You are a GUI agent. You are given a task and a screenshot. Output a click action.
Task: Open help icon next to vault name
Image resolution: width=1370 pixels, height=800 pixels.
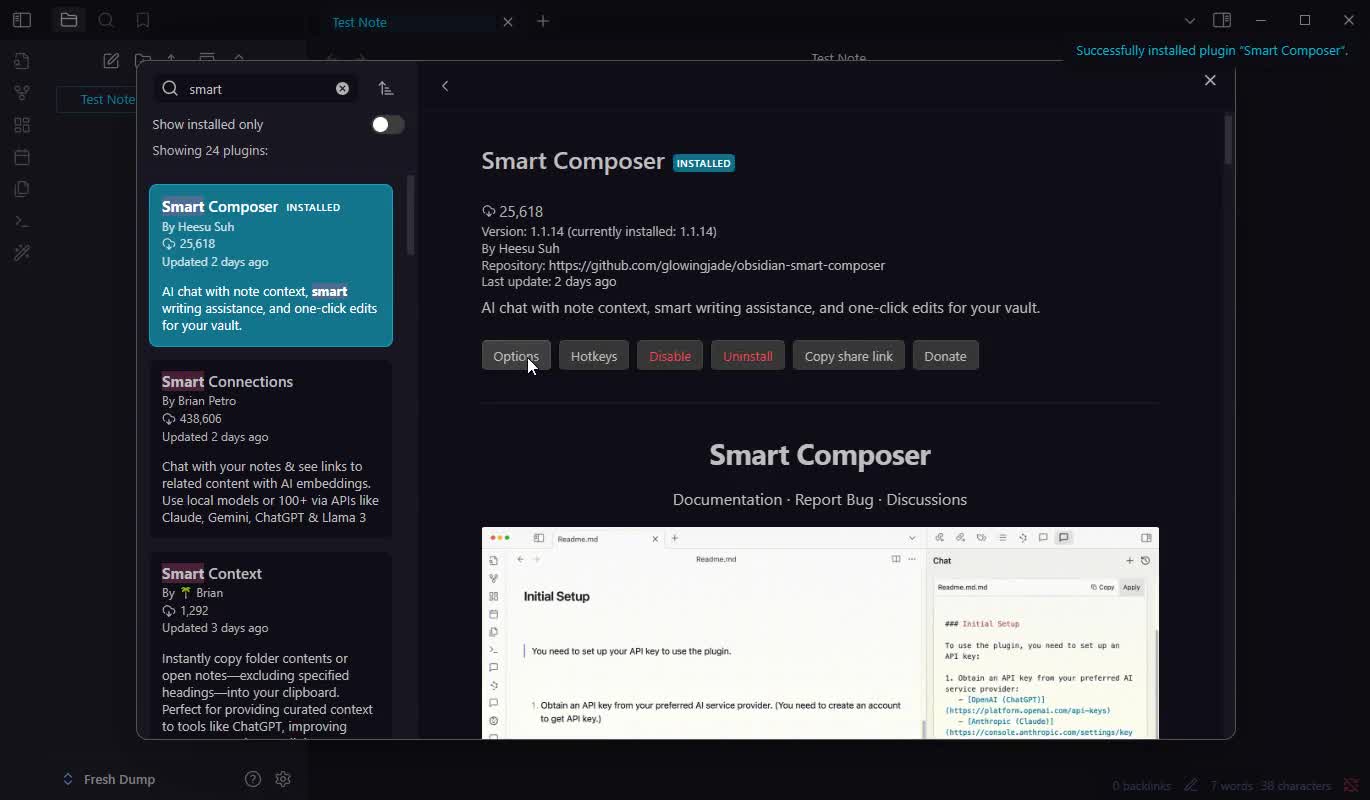click(253, 779)
